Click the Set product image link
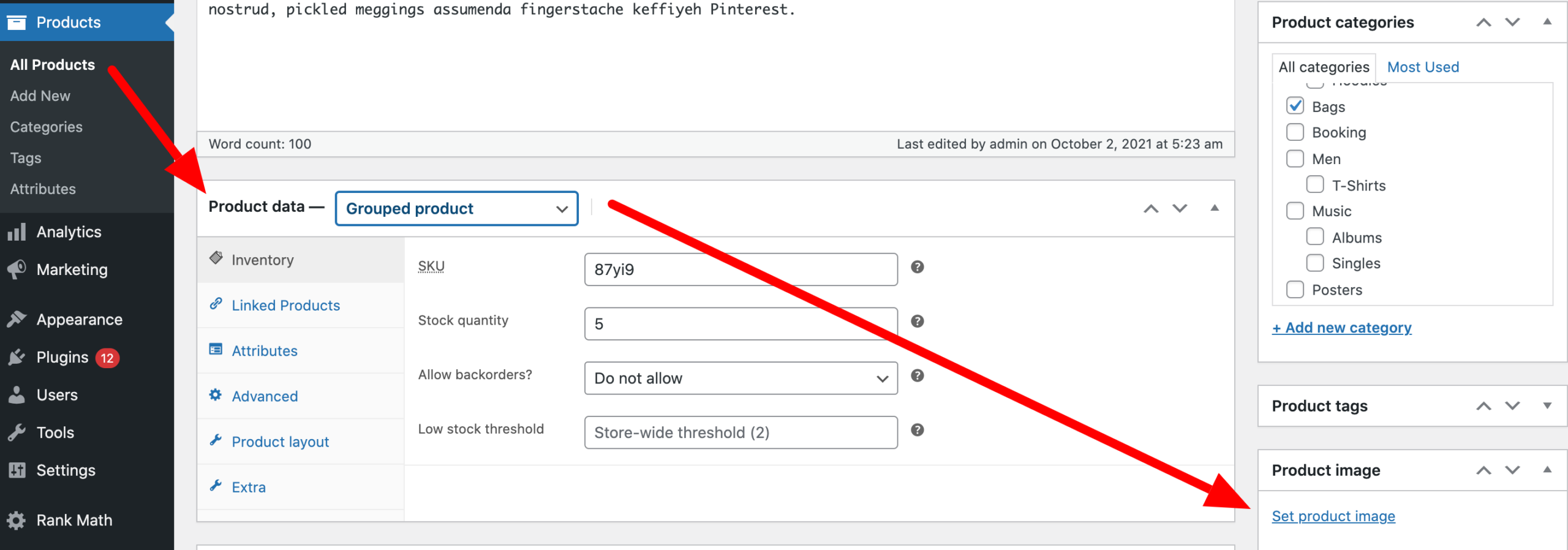Viewport: 1568px width, 550px height. coord(1333,516)
